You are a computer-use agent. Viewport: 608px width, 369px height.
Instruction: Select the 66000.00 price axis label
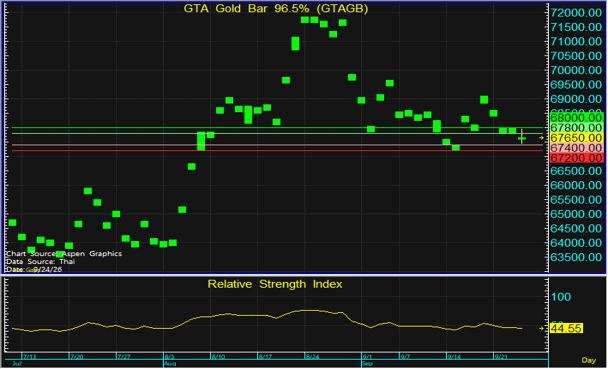click(x=576, y=185)
